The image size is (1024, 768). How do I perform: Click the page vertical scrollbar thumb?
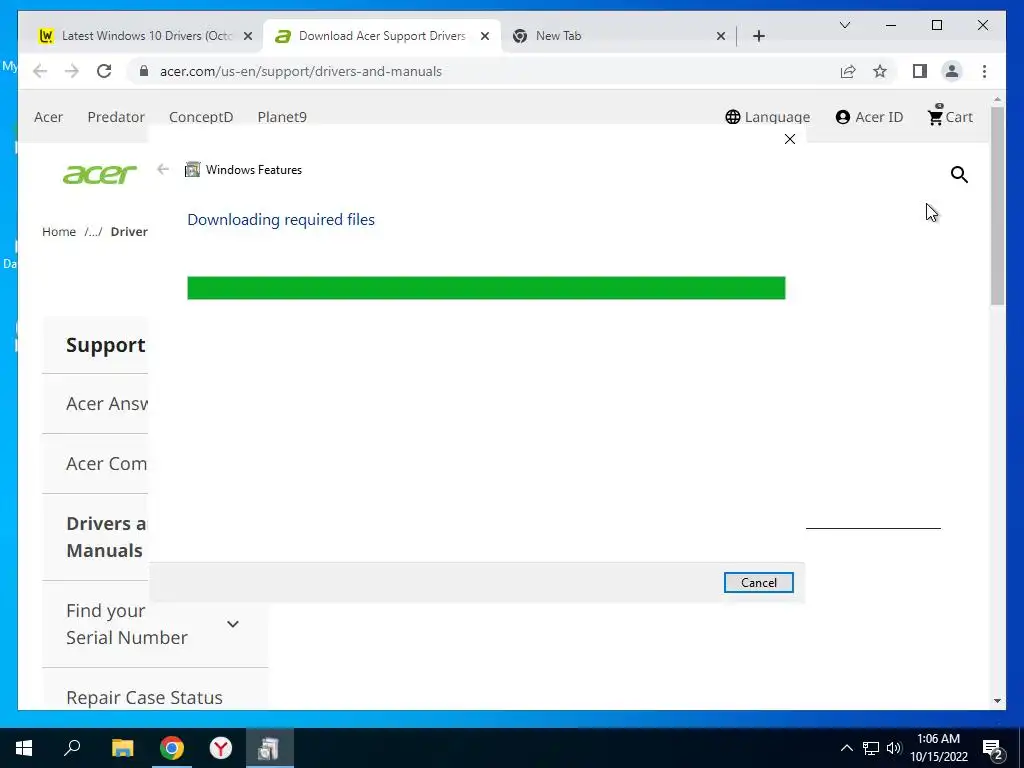[997, 207]
